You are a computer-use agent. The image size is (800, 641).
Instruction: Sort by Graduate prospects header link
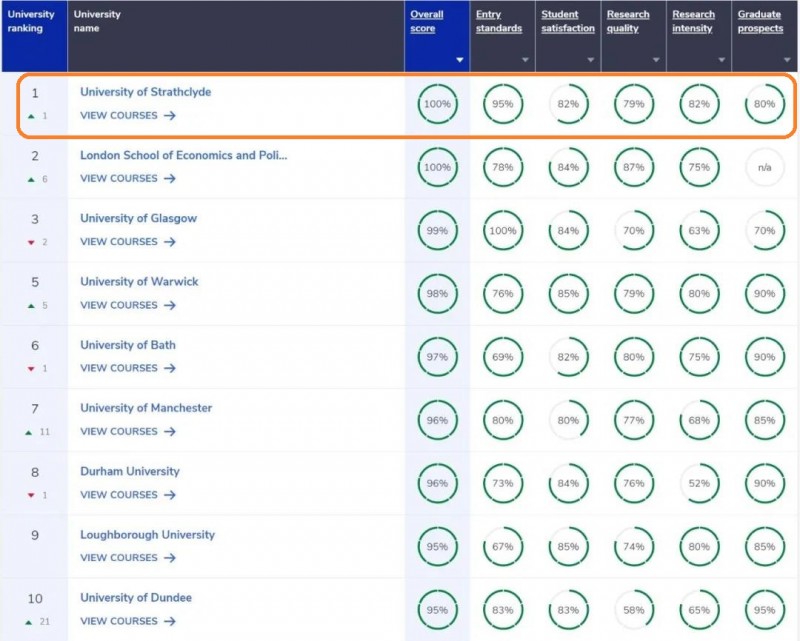(x=760, y=21)
